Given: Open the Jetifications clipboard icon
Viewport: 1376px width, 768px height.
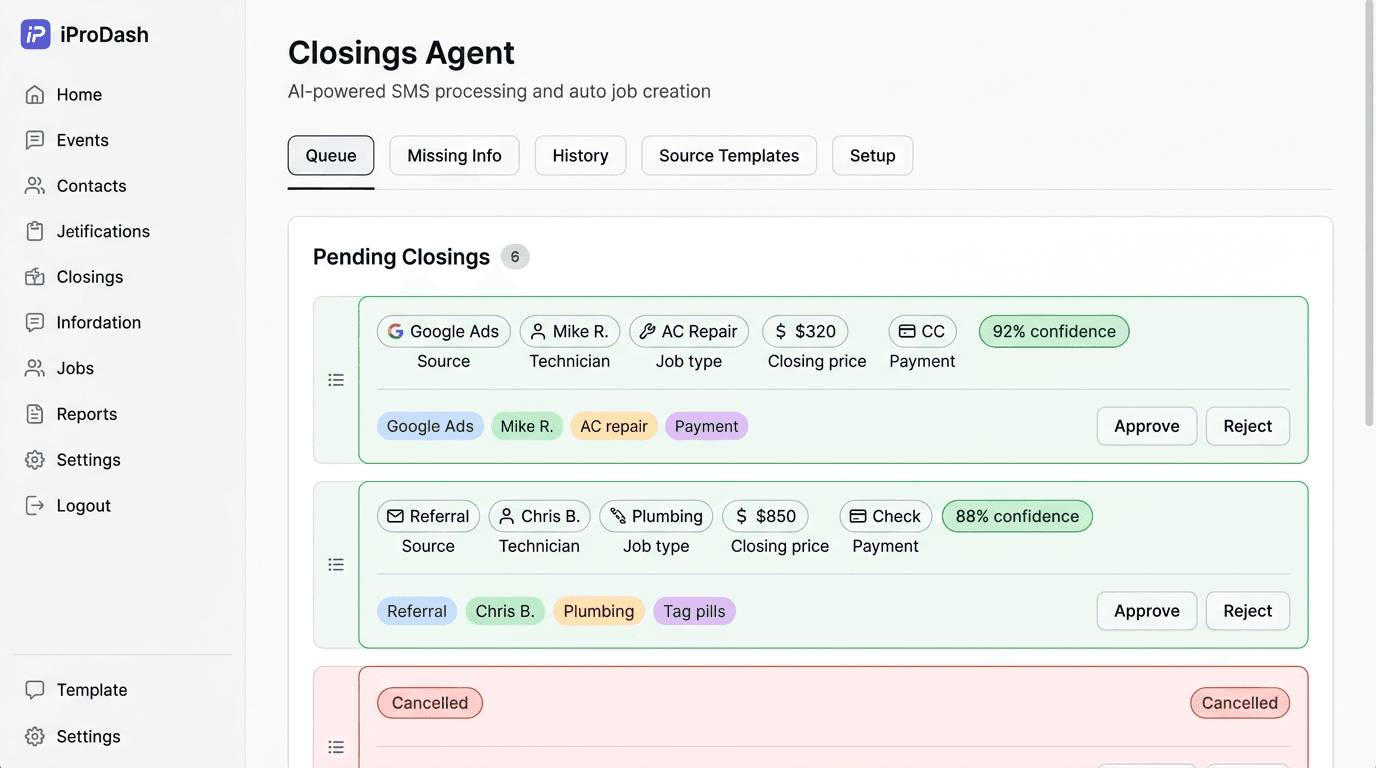Looking at the screenshot, I should click(x=35, y=231).
